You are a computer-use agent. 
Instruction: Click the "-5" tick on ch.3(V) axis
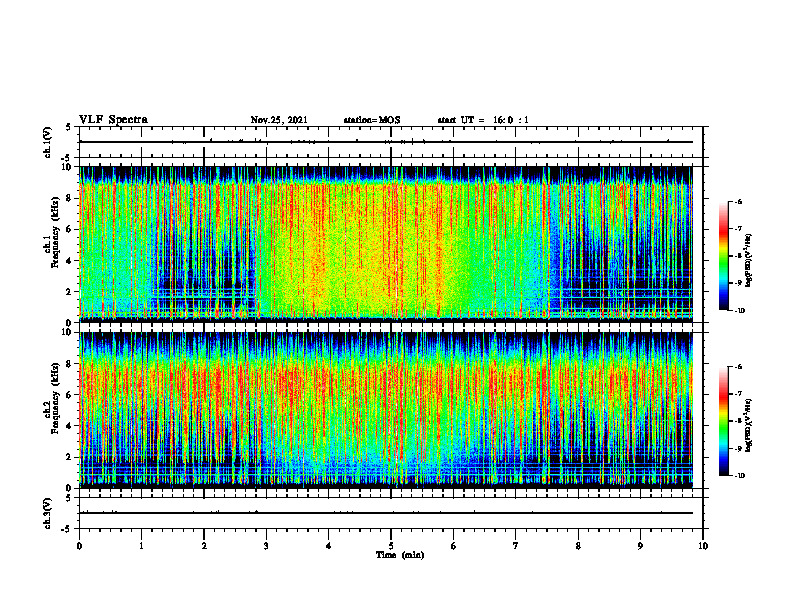[67, 529]
